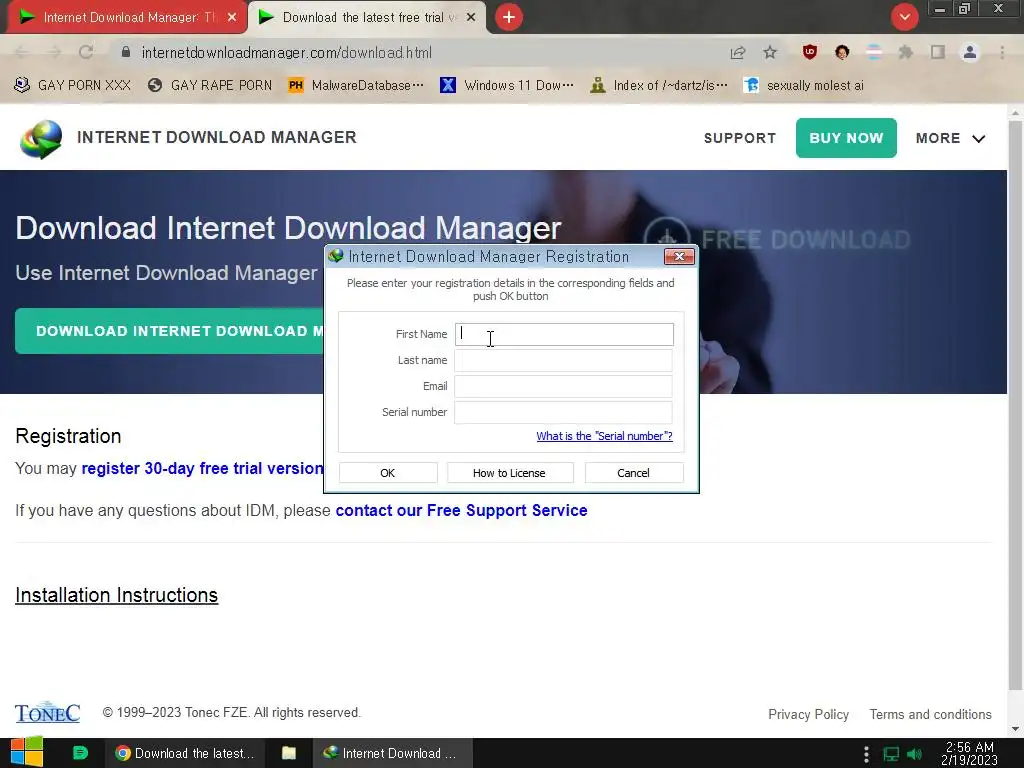Click the Tonec logo in footer
Image resolution: width=1024 pixels, height=768 pixels.
point(48,712)
